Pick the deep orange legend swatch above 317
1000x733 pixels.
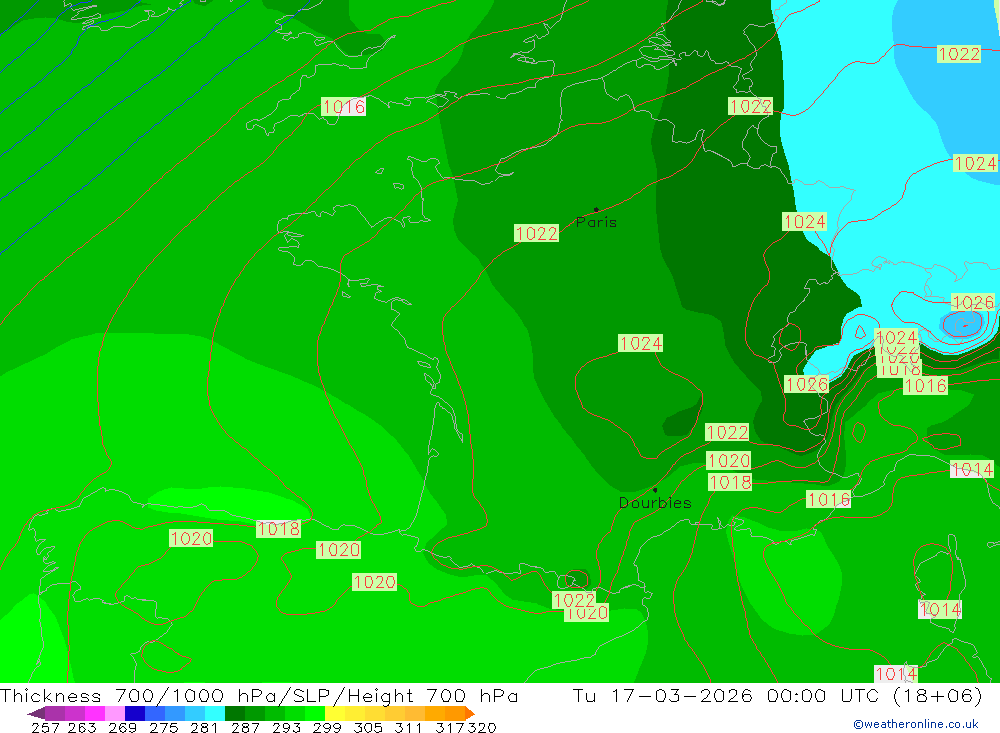[x=455, y=713]
